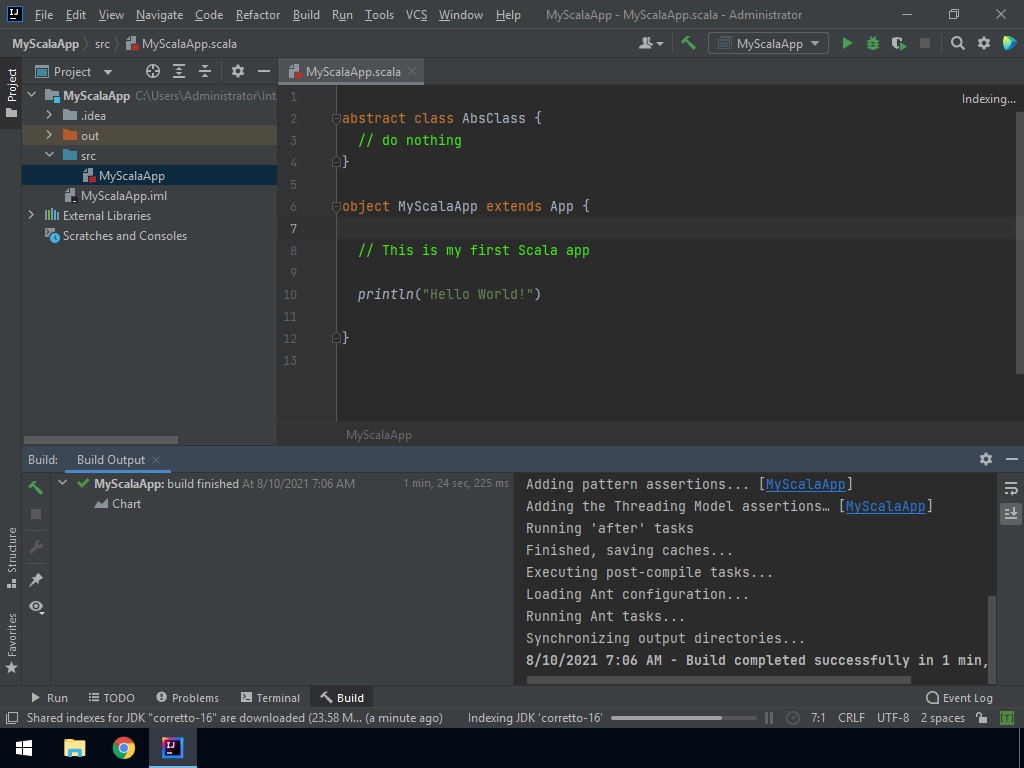Expand External Libraries node
This screenshot has width=1024, height=768.
[31, 216]
